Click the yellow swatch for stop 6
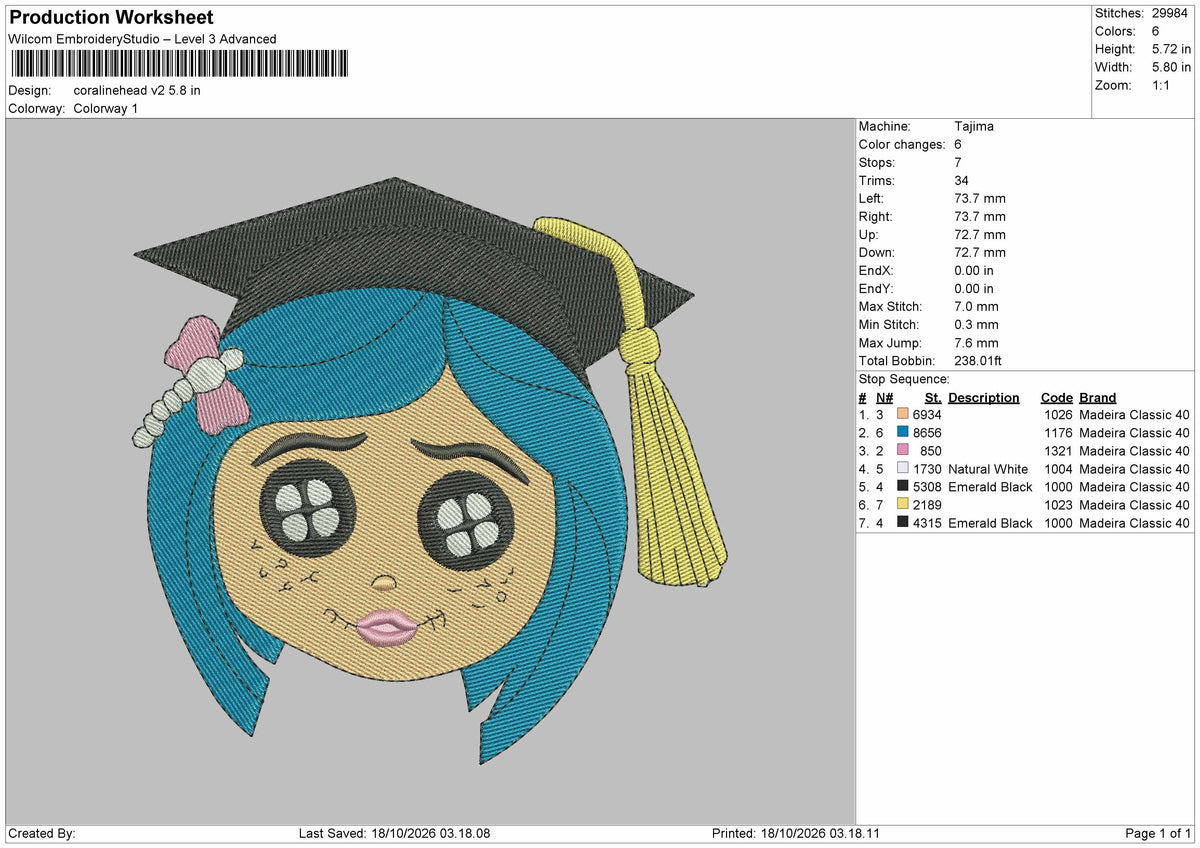Screen dimensions: 1200x848 (903, 505)
